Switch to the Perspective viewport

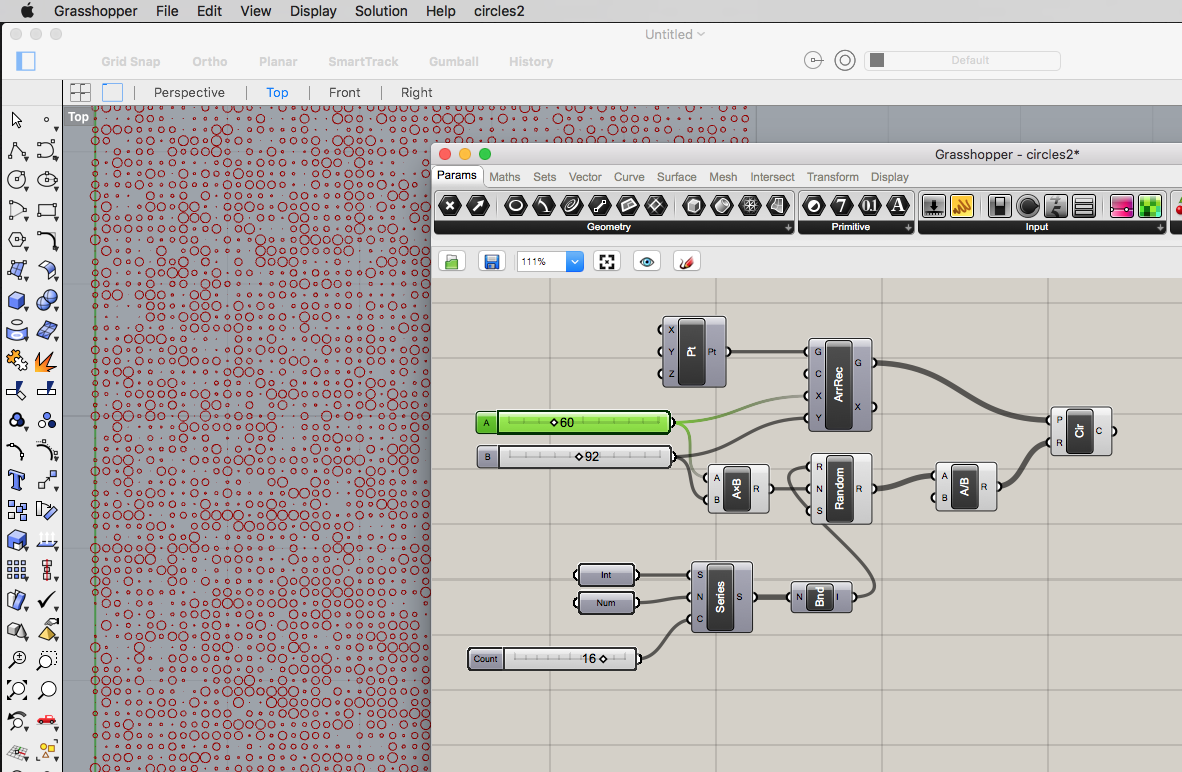click(x=189, y=92)
